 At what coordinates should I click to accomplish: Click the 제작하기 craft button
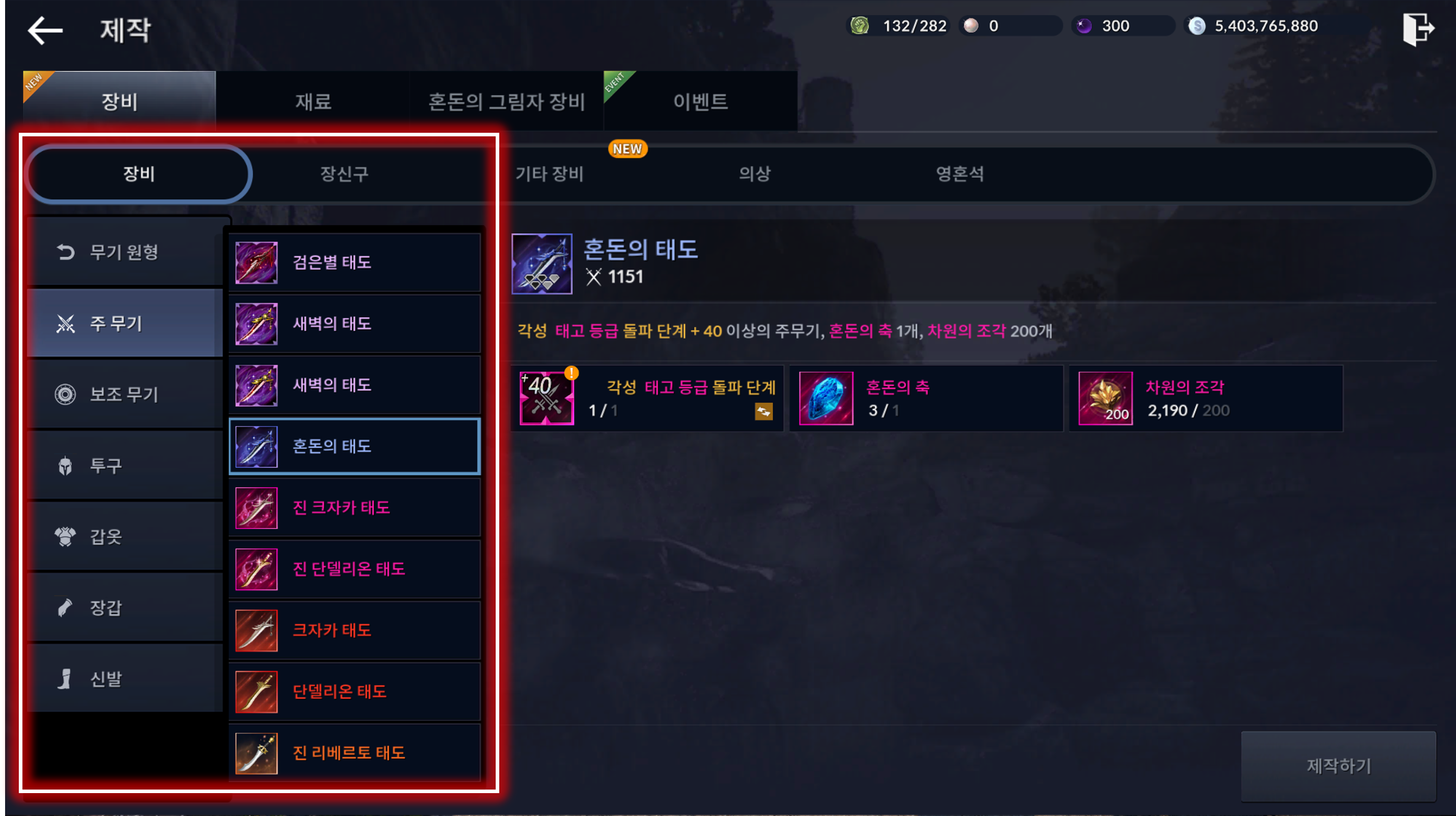[1338, 766]
